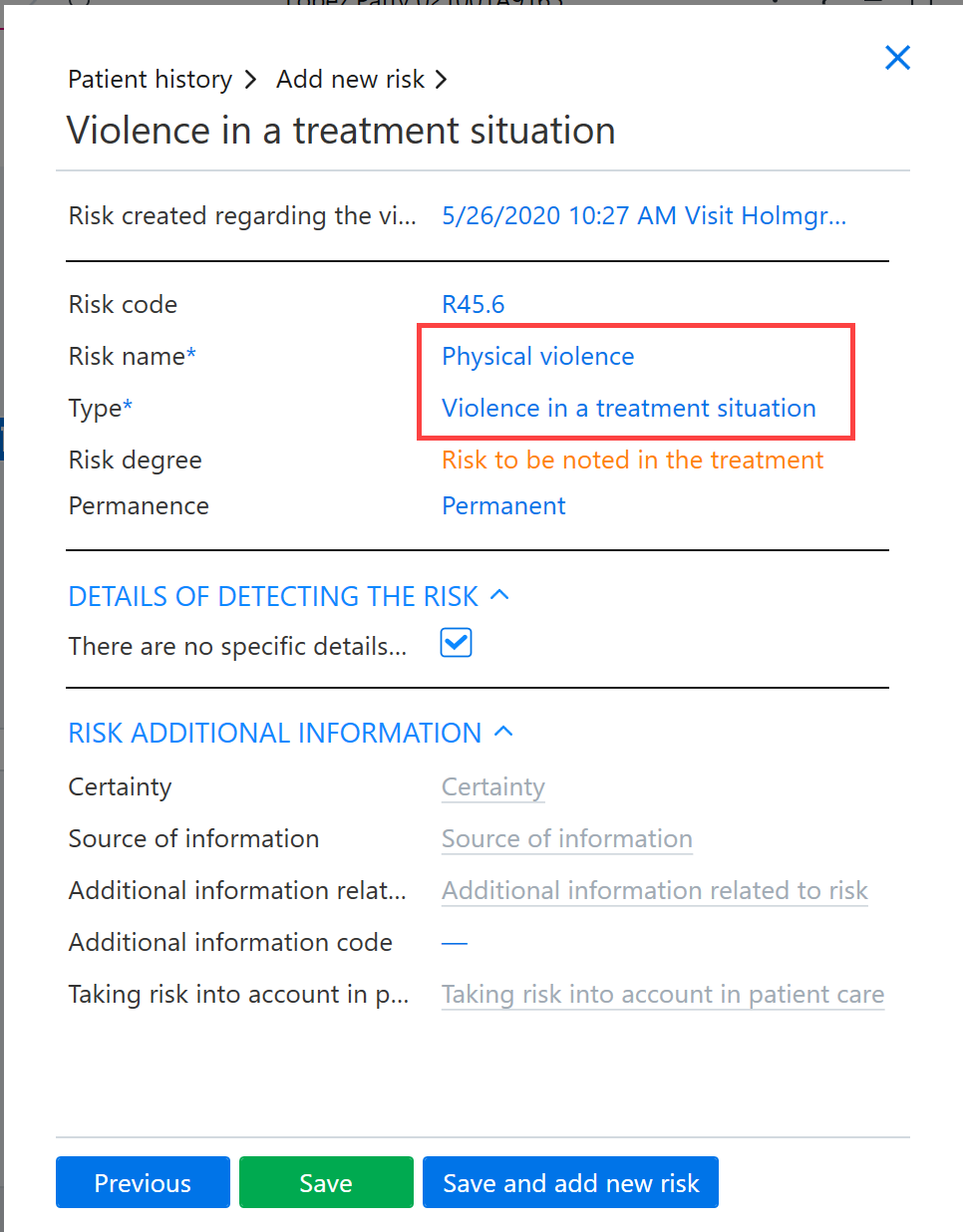Screen dimensions: 963x1232
Task: Click Taking risk into account field
Action: click(663, 995)
